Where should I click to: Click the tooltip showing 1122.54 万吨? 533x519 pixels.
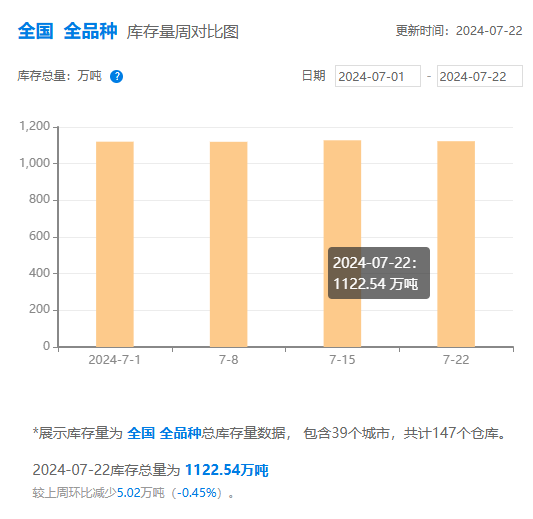point(379,273)
